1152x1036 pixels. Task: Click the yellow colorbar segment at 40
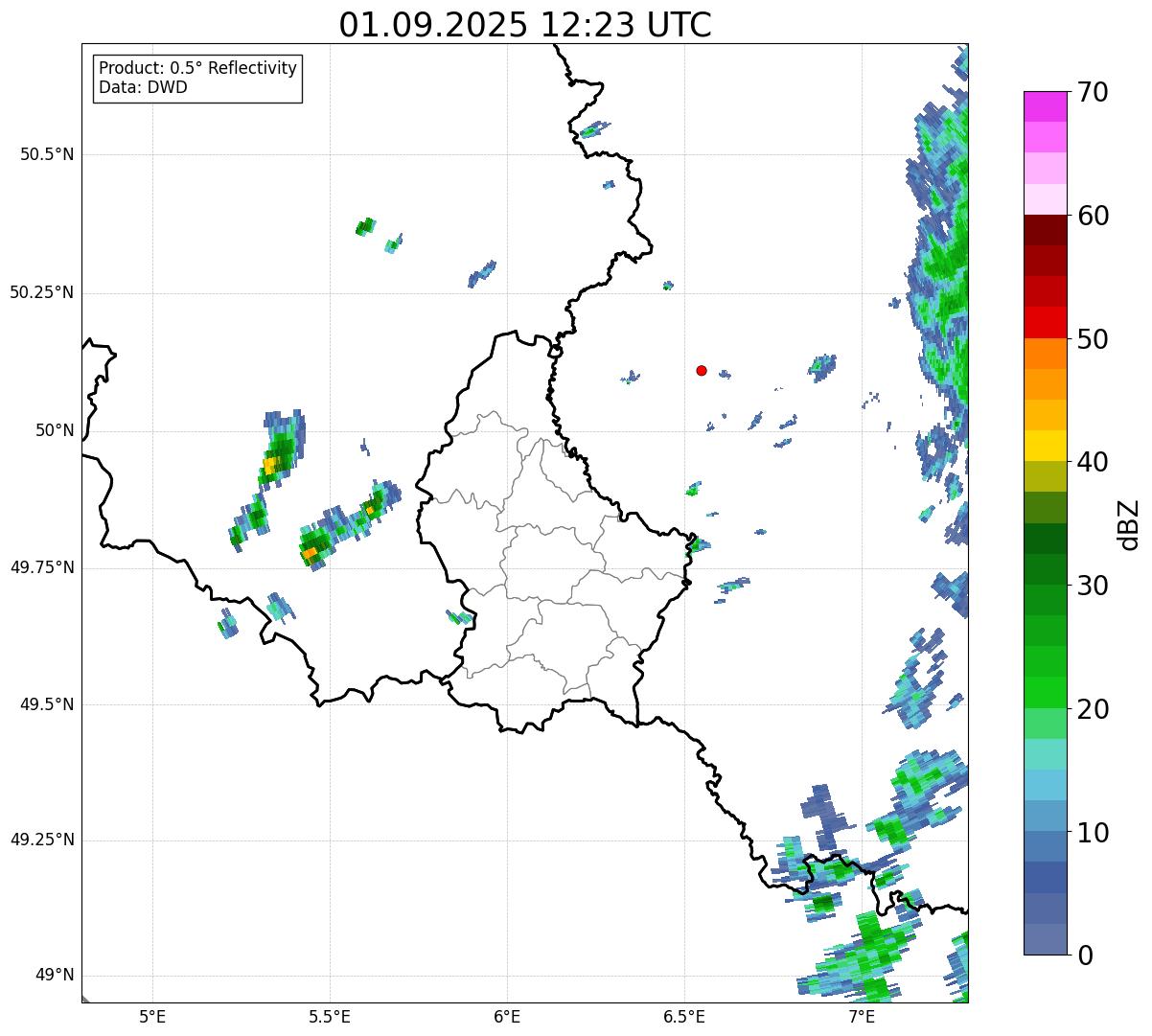point(1045,447)
